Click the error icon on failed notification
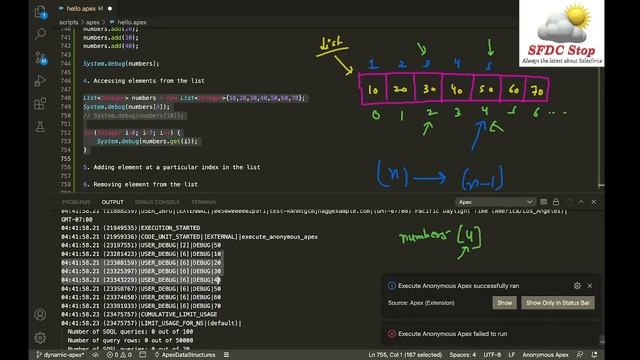The height and width of the screenshot is (360, 640). click(392, 333)
